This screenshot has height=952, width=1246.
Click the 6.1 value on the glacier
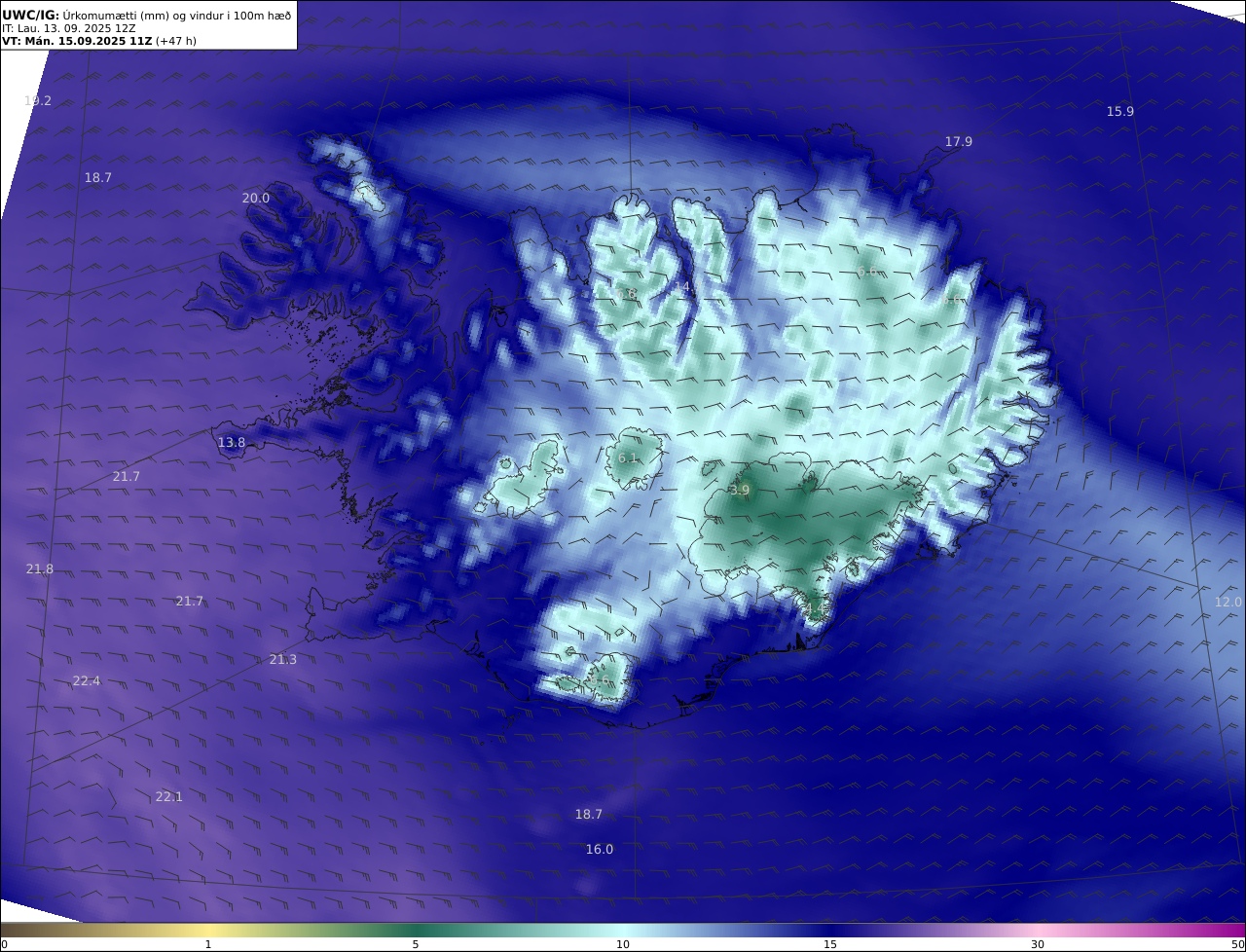[628, 458]
